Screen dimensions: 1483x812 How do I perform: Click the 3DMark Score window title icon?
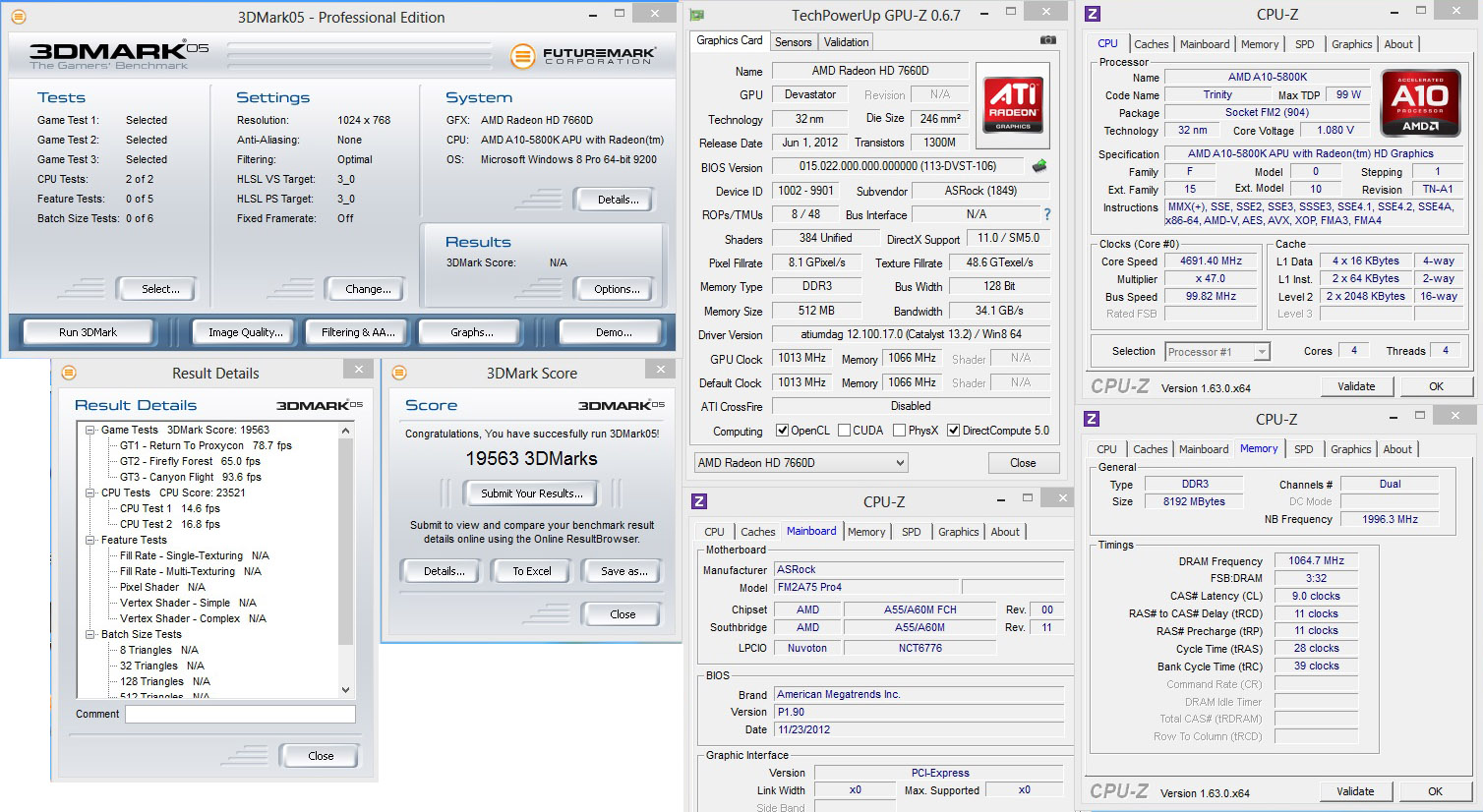(x=399, y=373)
